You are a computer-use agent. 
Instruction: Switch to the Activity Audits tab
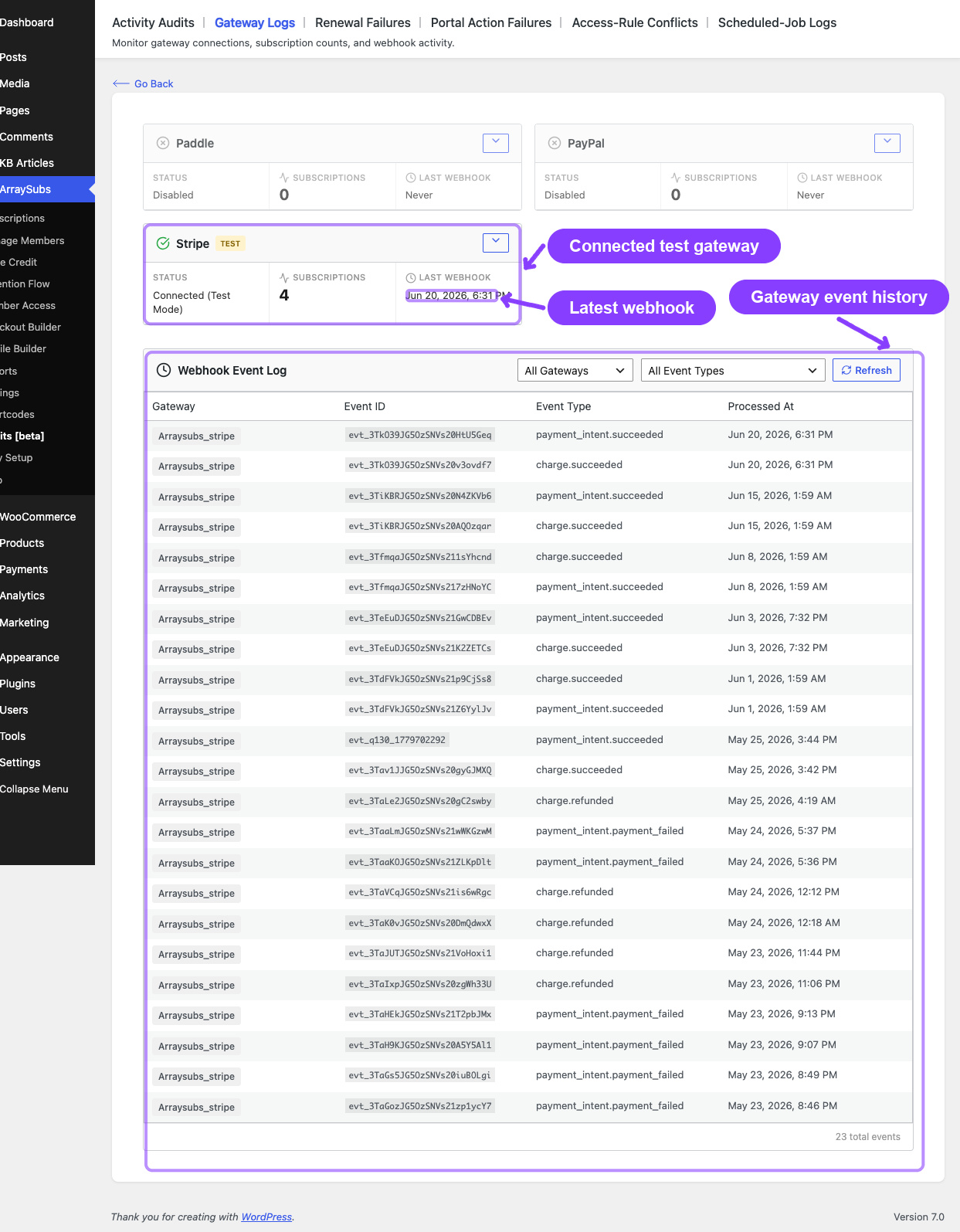(x=153, y=22)
